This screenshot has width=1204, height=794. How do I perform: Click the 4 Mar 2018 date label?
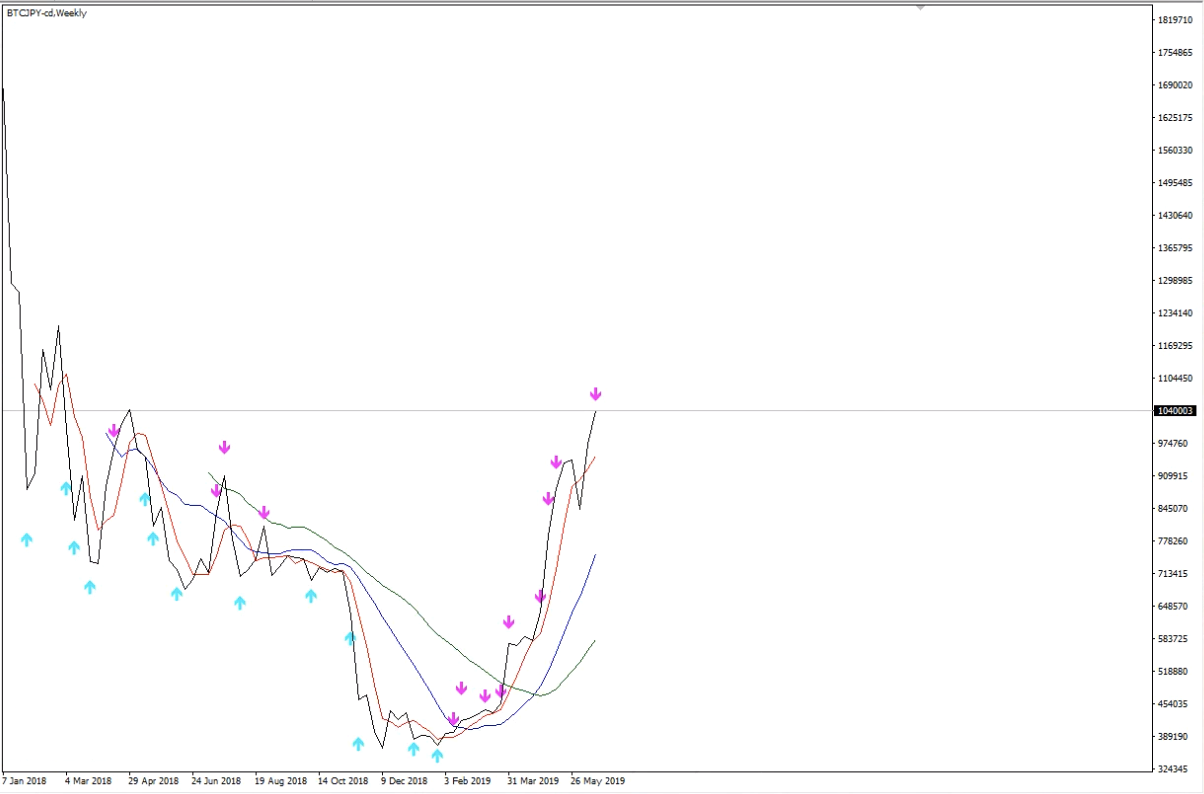coord(89,781)
